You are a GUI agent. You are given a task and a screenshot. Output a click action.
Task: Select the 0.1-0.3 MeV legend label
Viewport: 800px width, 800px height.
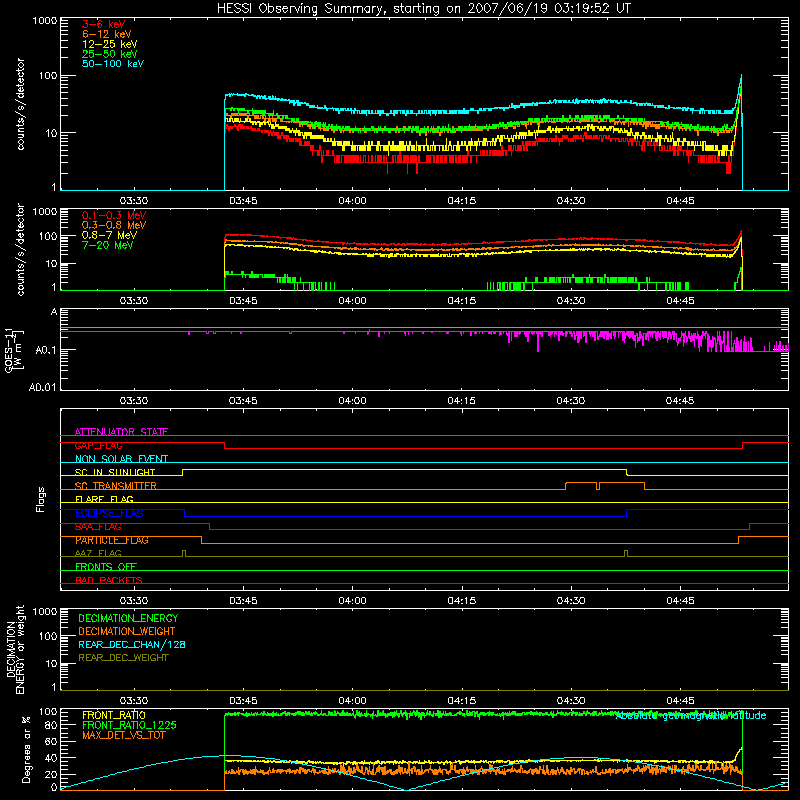(114, 215)
